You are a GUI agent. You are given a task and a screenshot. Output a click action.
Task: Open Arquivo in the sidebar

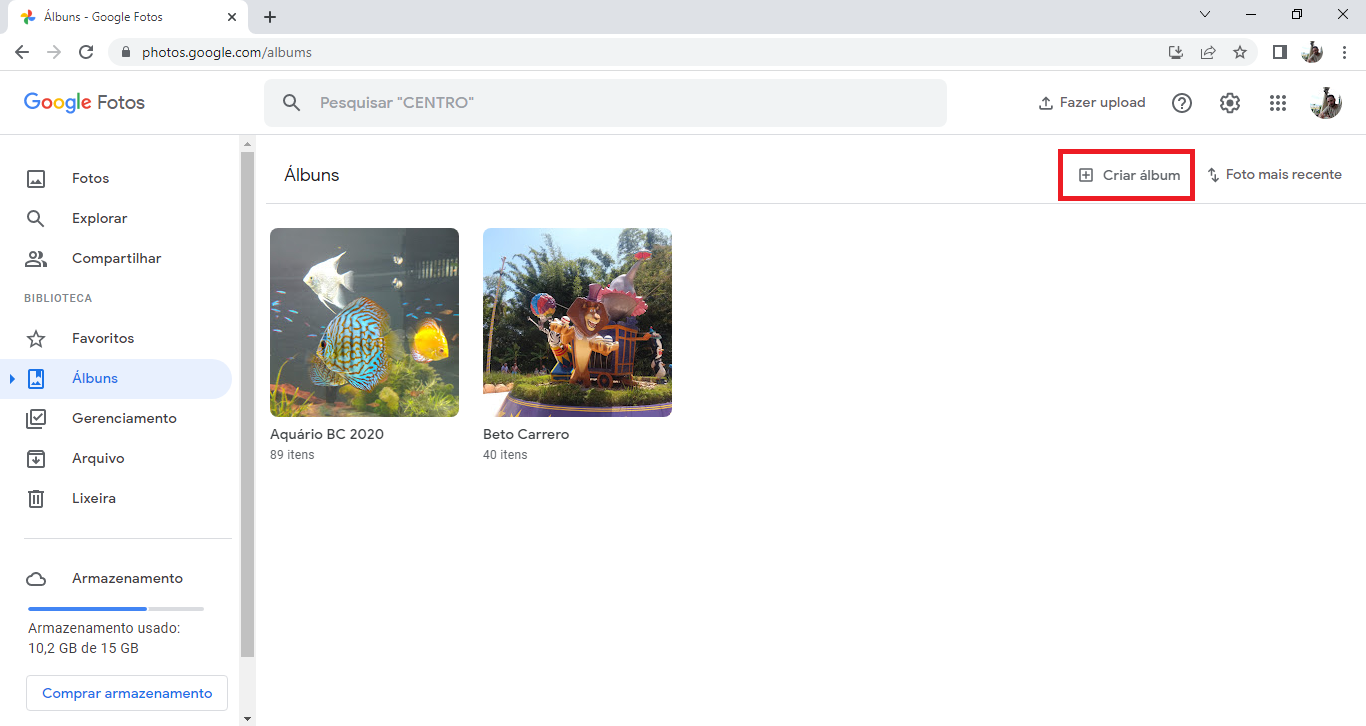pos(116,458)
